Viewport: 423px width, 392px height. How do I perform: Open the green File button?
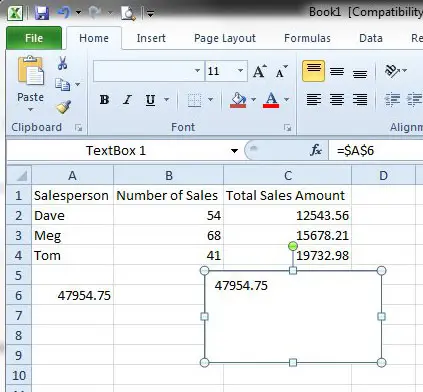(34, 38)
